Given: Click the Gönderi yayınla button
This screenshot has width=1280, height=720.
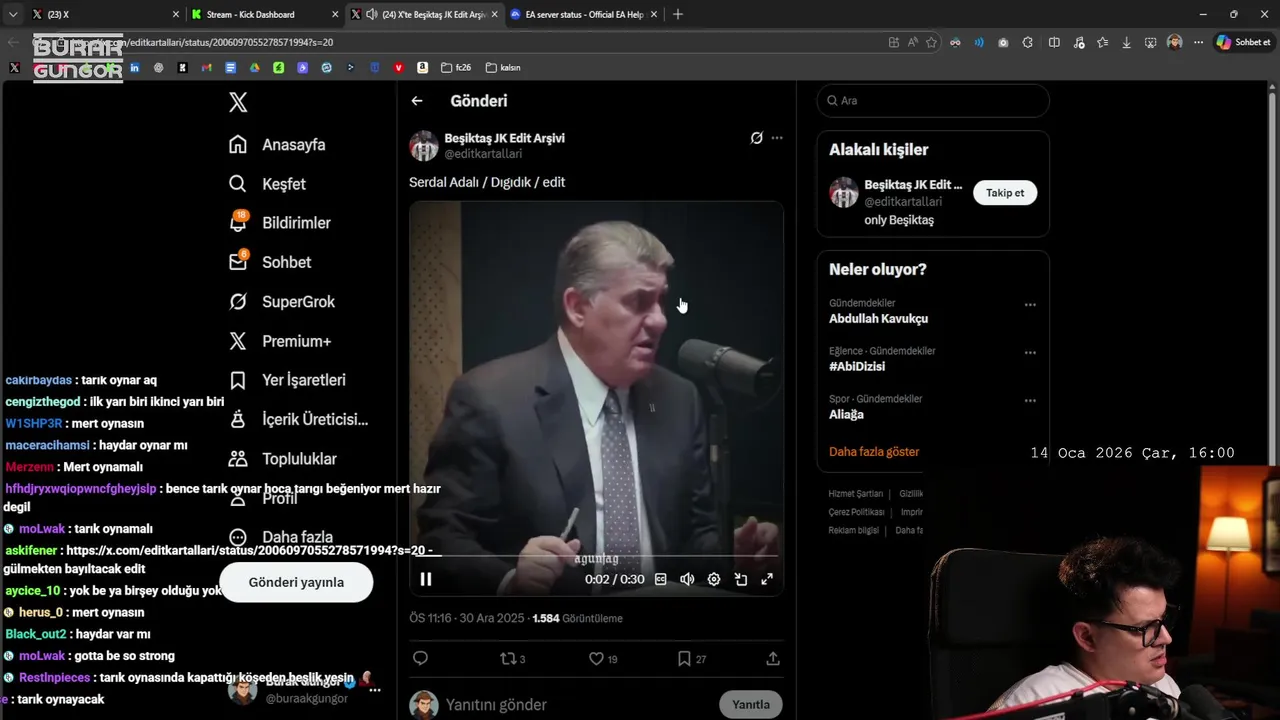Looking at the screenshot, I should point(296,582).
